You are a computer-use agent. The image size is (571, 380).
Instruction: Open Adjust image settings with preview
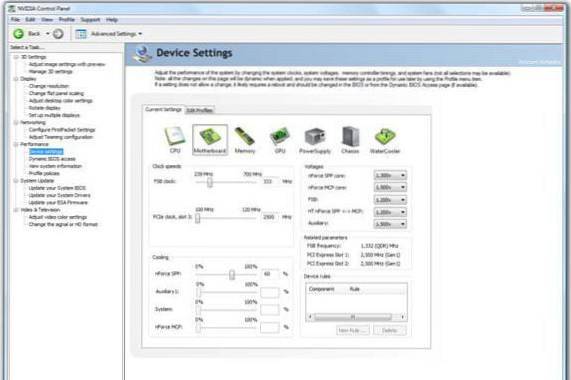tap(67, 64)
